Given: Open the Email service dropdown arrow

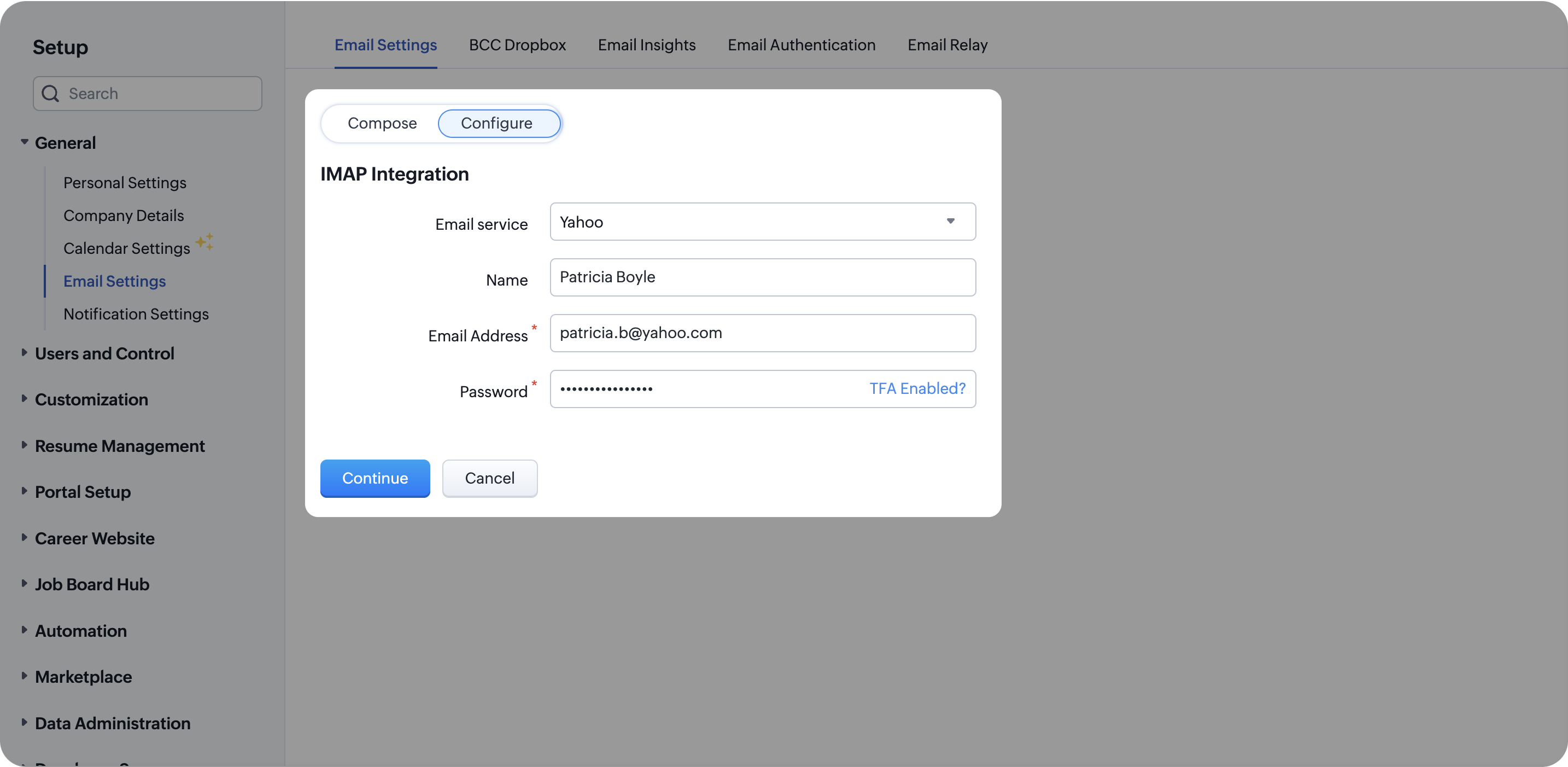Looking at the screenshot, I should [x=950, y=221].
